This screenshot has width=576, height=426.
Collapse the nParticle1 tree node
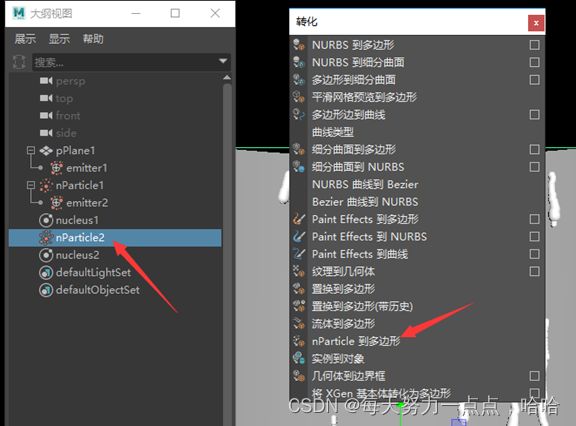tap(31, 185)
